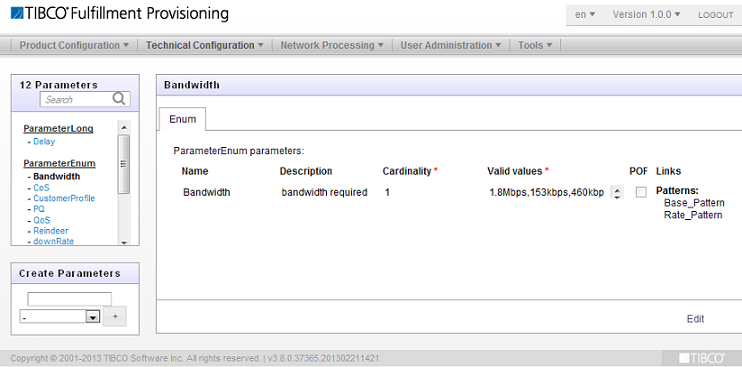Click the POF column header
The image size is (742, 367).
tap(638, 171)
